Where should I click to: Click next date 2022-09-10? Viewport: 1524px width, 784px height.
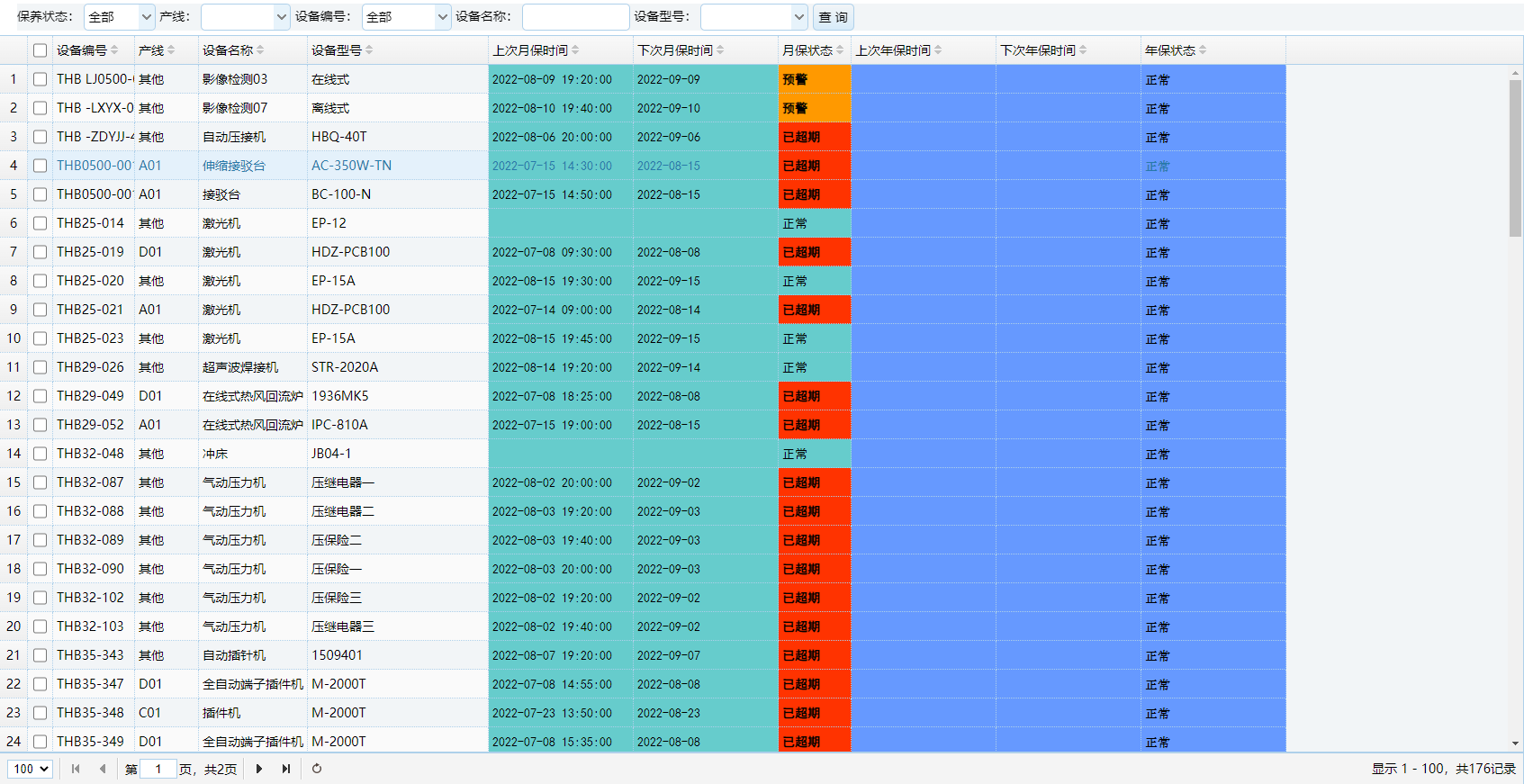click(x=669, y=108)
